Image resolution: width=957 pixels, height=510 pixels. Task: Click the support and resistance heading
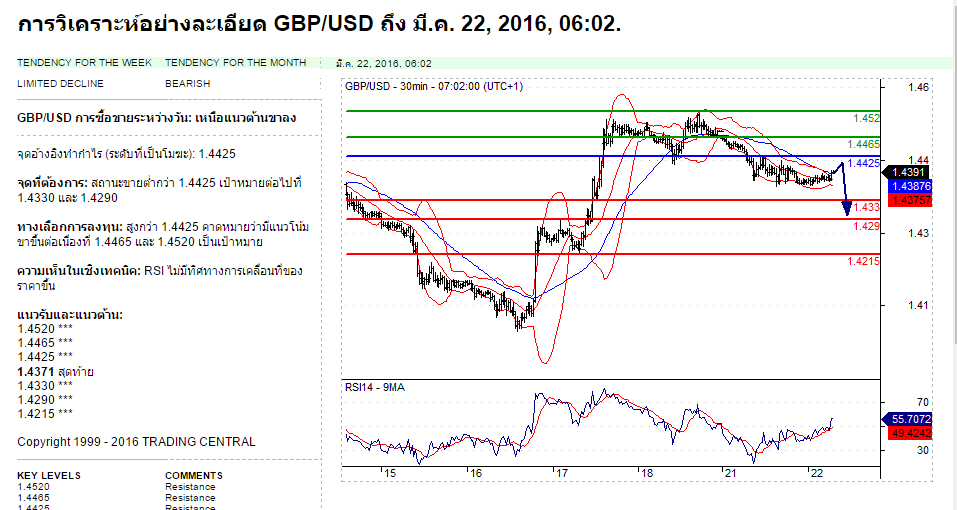coord(70,315)
